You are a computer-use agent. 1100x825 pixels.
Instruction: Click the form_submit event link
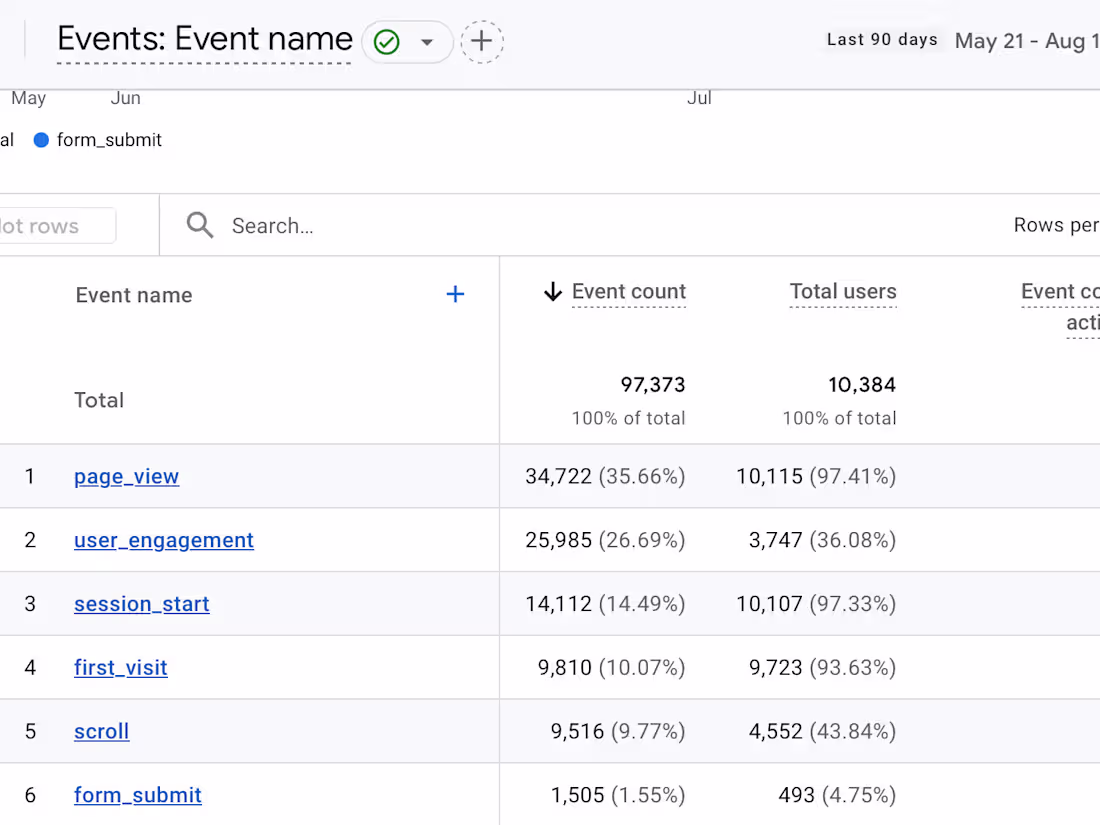137,795
